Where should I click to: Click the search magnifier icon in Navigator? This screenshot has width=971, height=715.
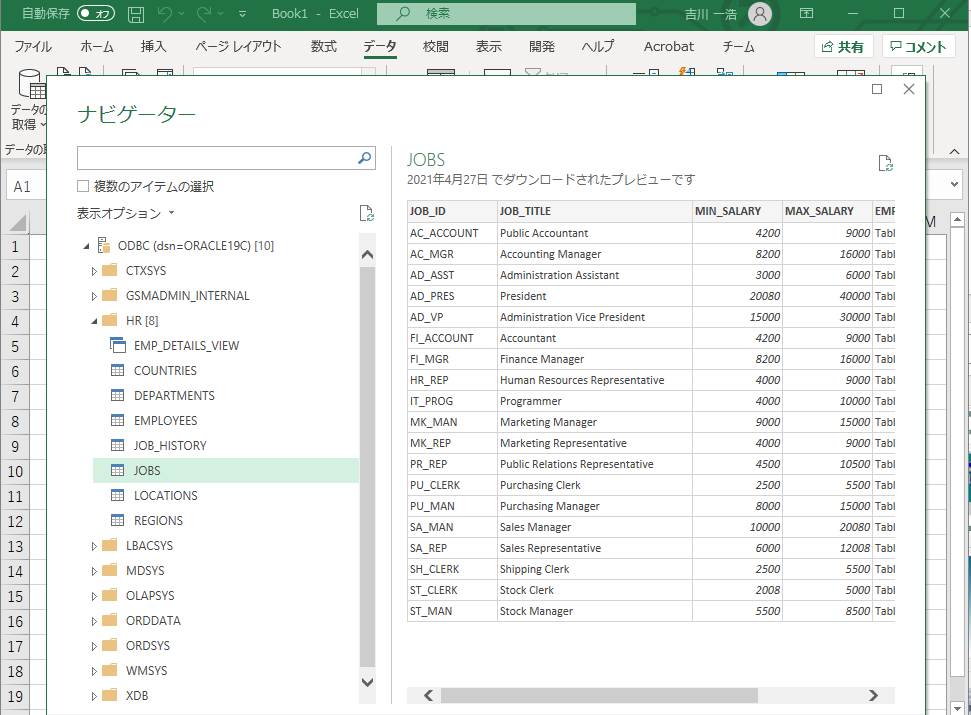pos(365,158)
